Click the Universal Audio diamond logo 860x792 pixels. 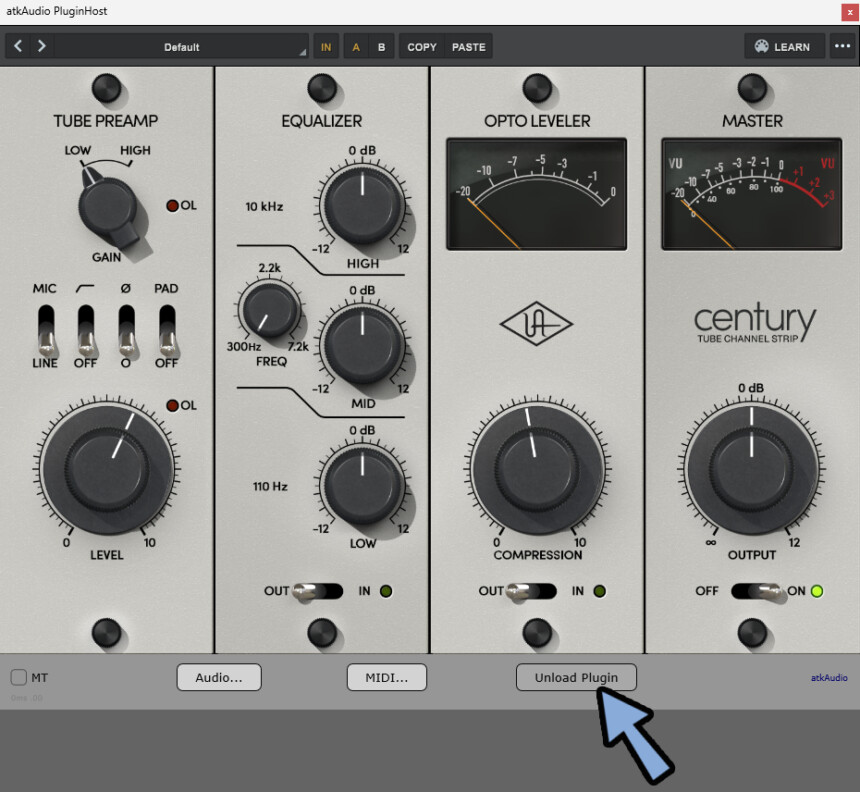[537, 325]
